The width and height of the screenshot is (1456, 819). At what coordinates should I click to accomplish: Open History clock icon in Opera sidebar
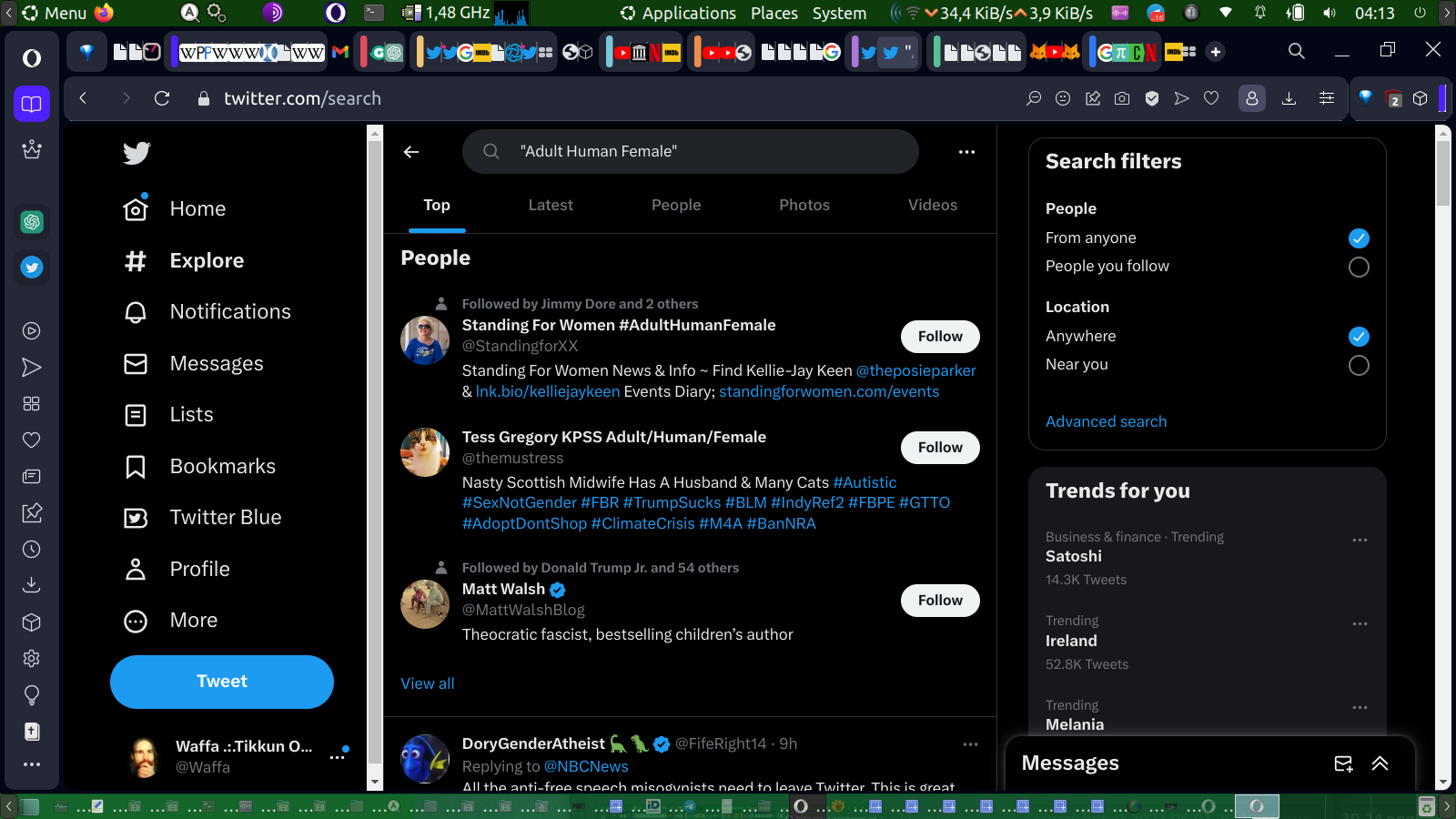pos(32,550)
